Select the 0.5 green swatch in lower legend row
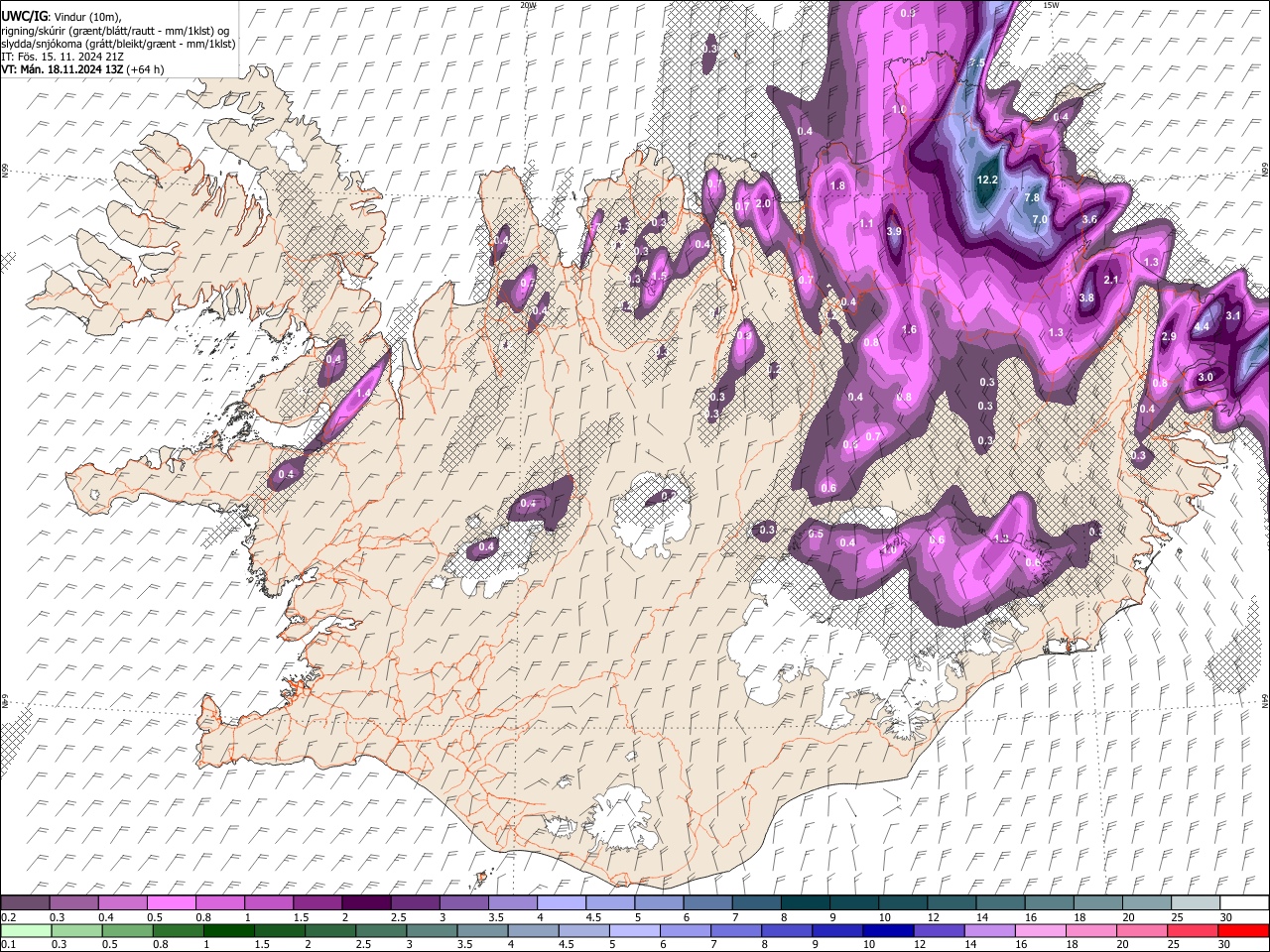This screenshot has width=1270, height=952. tap(127, 930)
